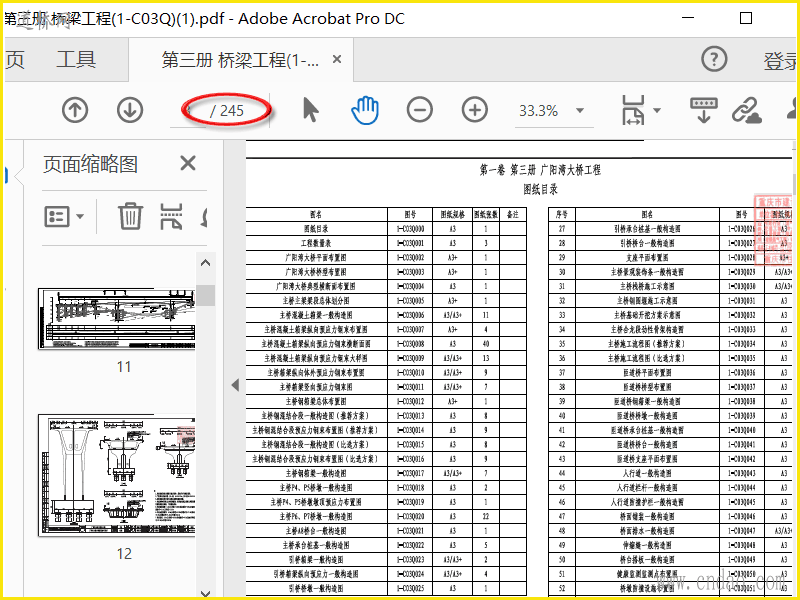The height and width of the screenshot is (600, 800).
Task: Go to previous page with up arrow
Action: [x=75, y=110]
